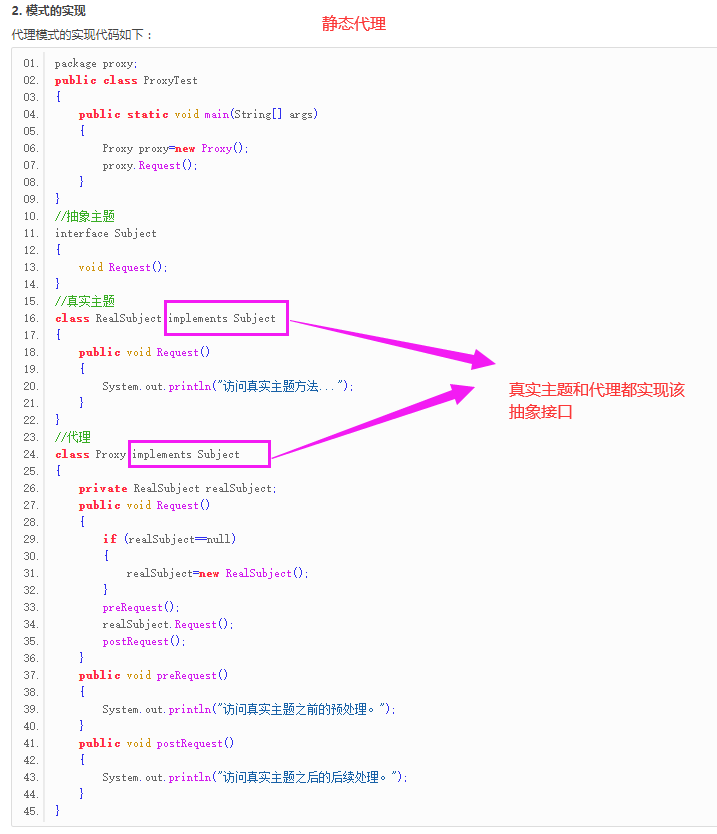Click 'main(String[] args)' on line 04

point(261,114)
